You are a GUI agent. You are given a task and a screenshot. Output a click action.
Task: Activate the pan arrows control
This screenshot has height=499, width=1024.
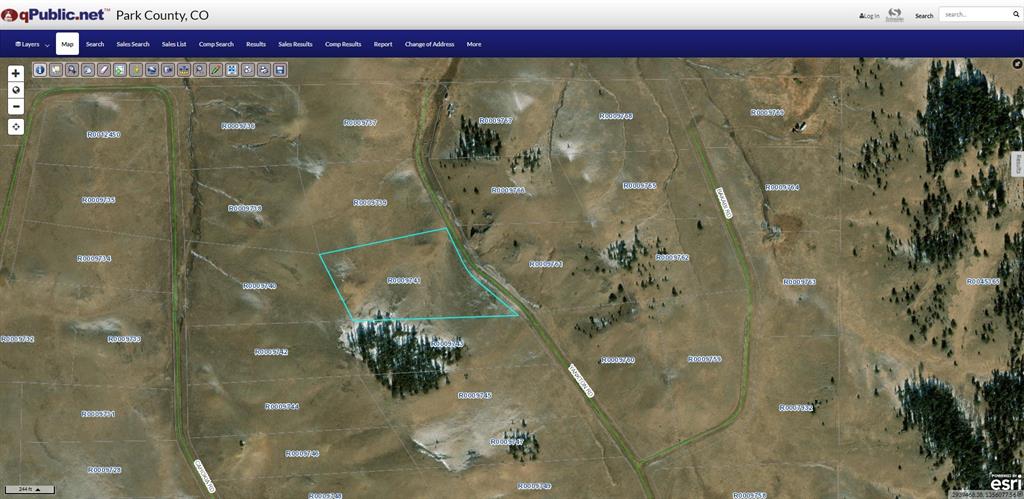pyautogui.click(x=16, y=127)
